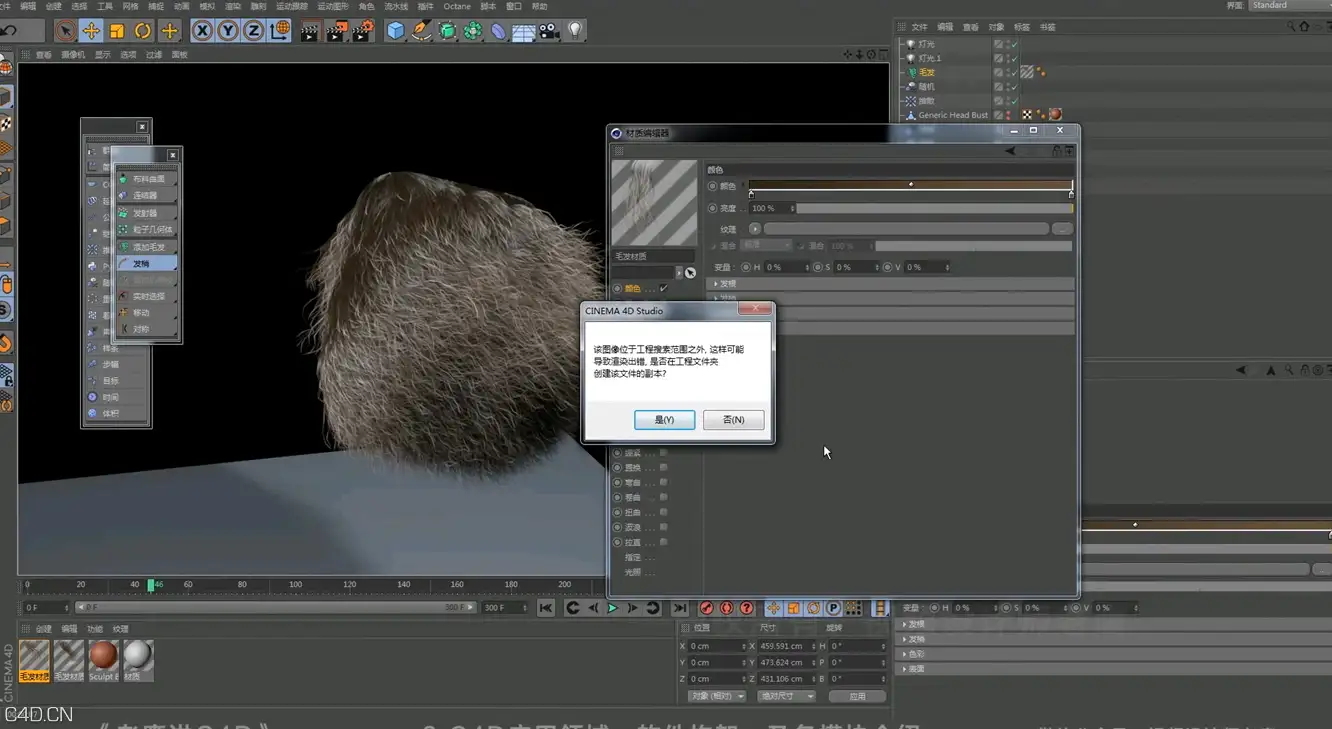Screen dimensions: 1332x729
Task: Click texture browse ellipsis button in material editor
Action: pyautogui.click(x=1062, y=229)
